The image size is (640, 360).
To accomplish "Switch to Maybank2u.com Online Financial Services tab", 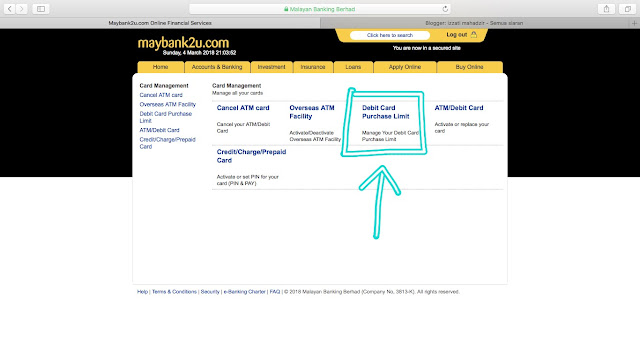I will (160, 23).
